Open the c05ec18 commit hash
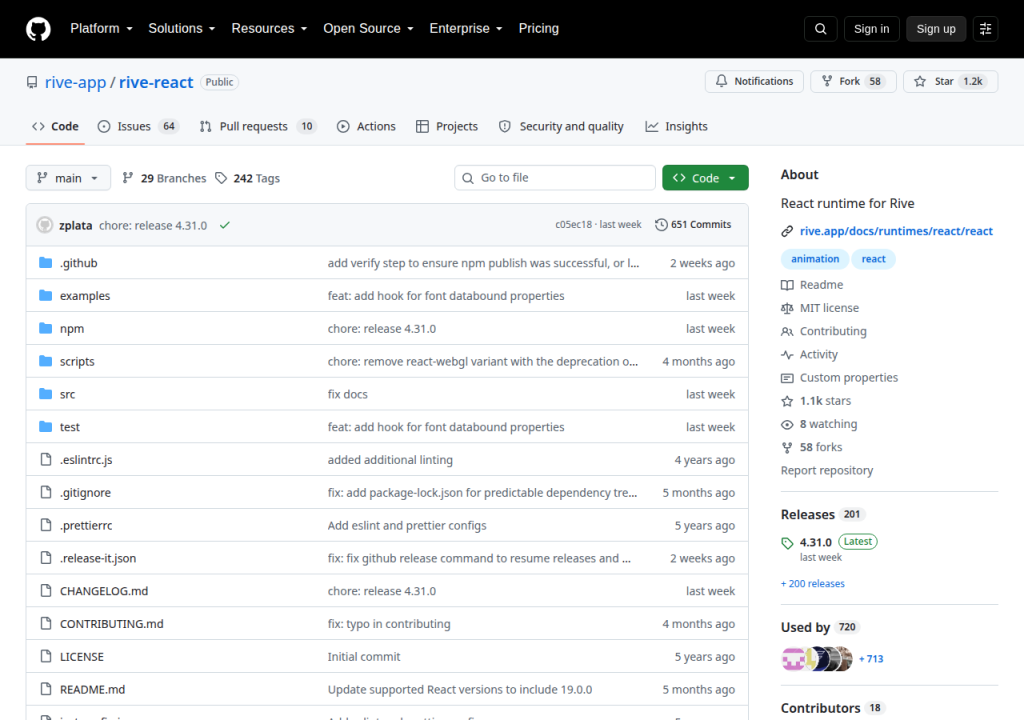Screen dimensions: 1024x720 [573, 225]
